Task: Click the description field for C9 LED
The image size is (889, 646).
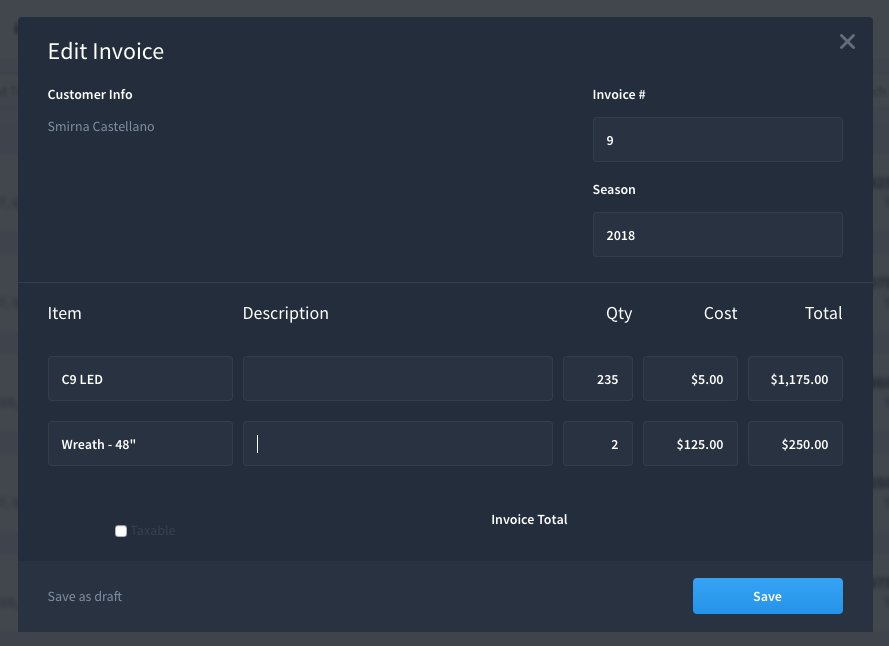Action: (397, 379)
